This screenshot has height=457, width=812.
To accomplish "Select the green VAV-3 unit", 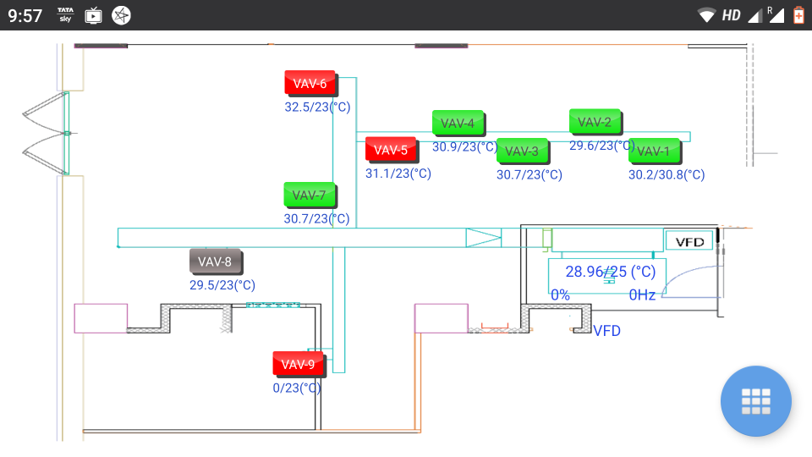I will pos(523,151).
